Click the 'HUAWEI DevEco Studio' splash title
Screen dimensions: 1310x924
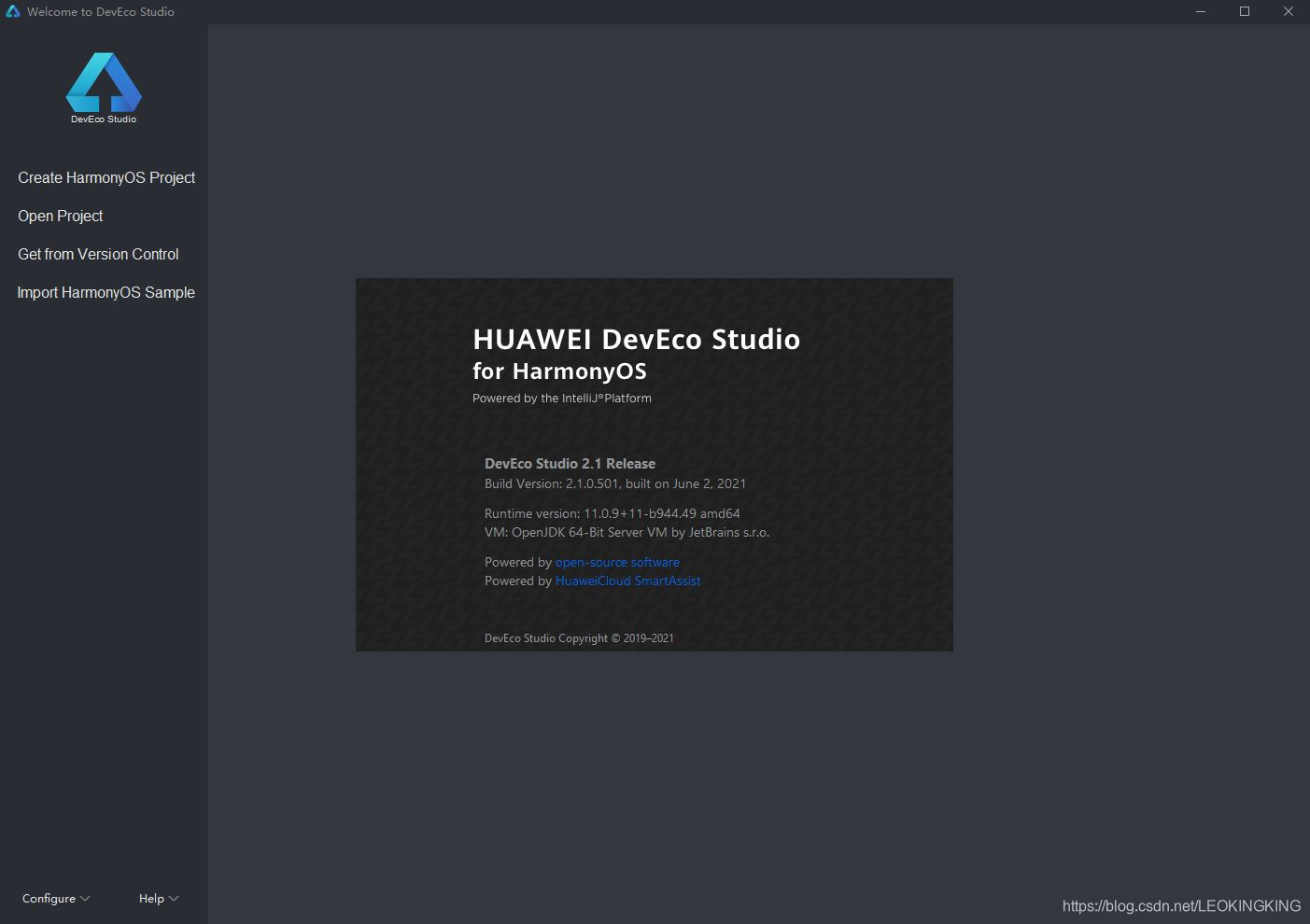click(637, 339)
